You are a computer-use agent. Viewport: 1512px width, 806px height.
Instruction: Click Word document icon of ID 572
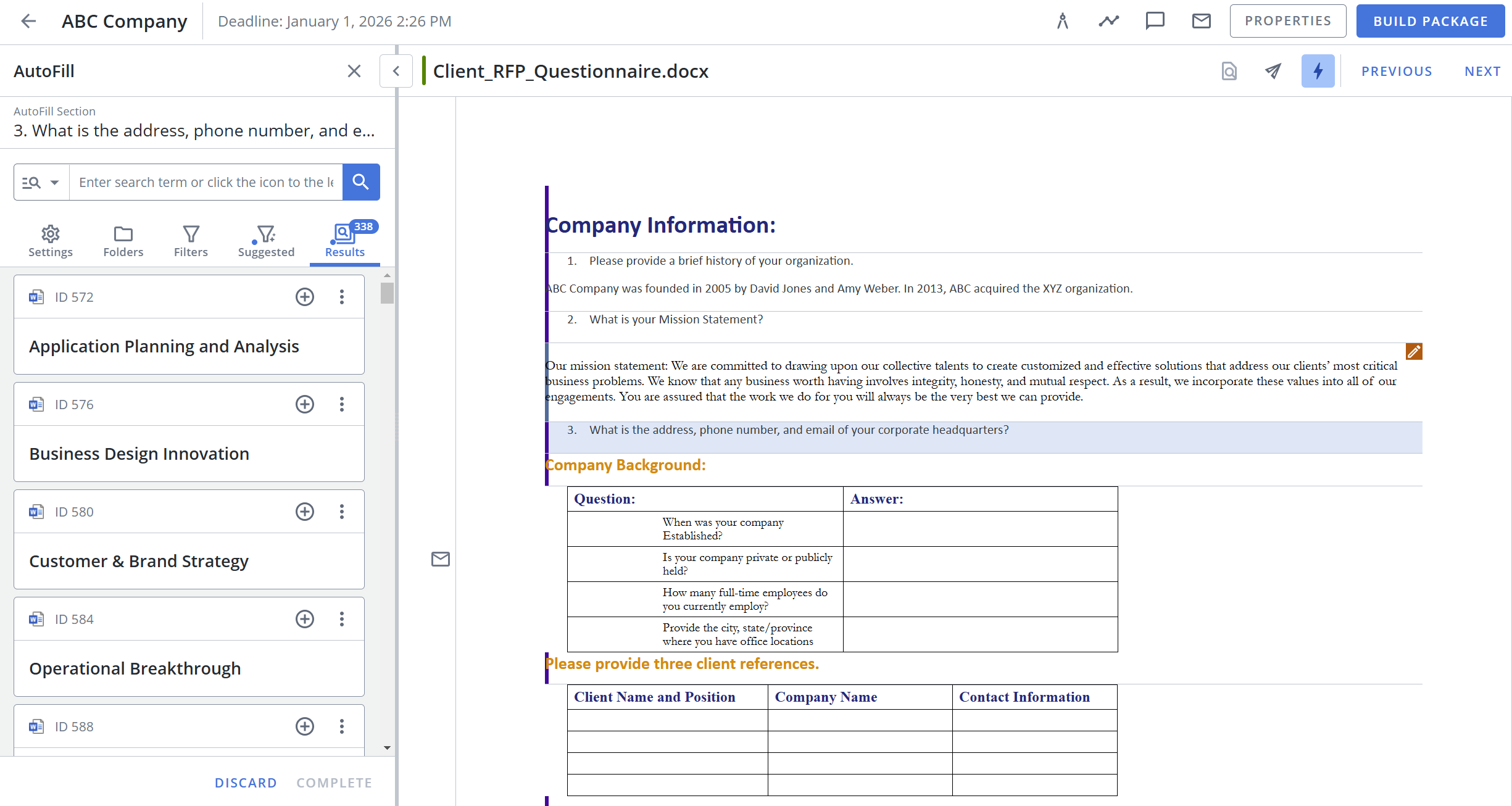36,297
